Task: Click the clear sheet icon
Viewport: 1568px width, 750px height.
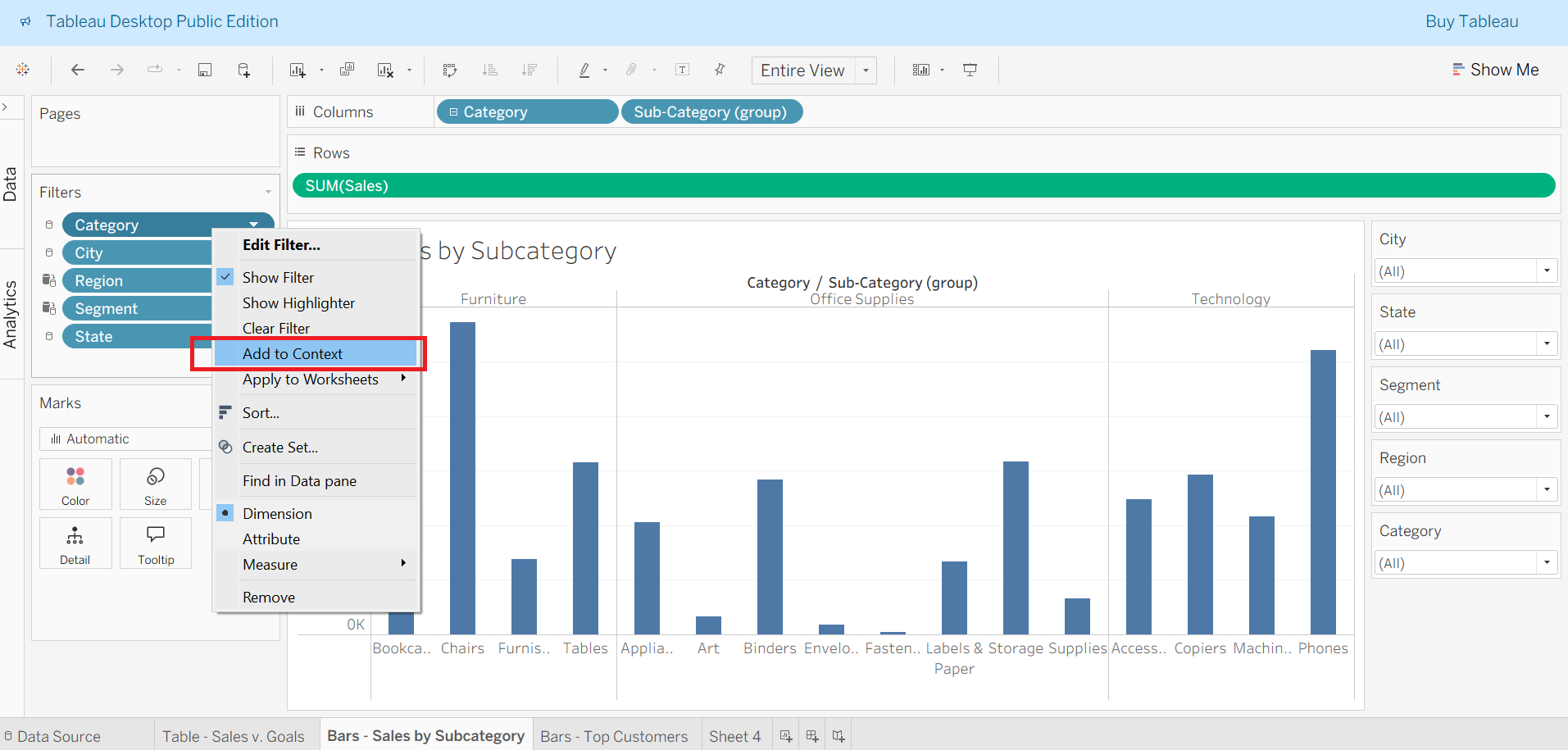Action: point(385,70)
